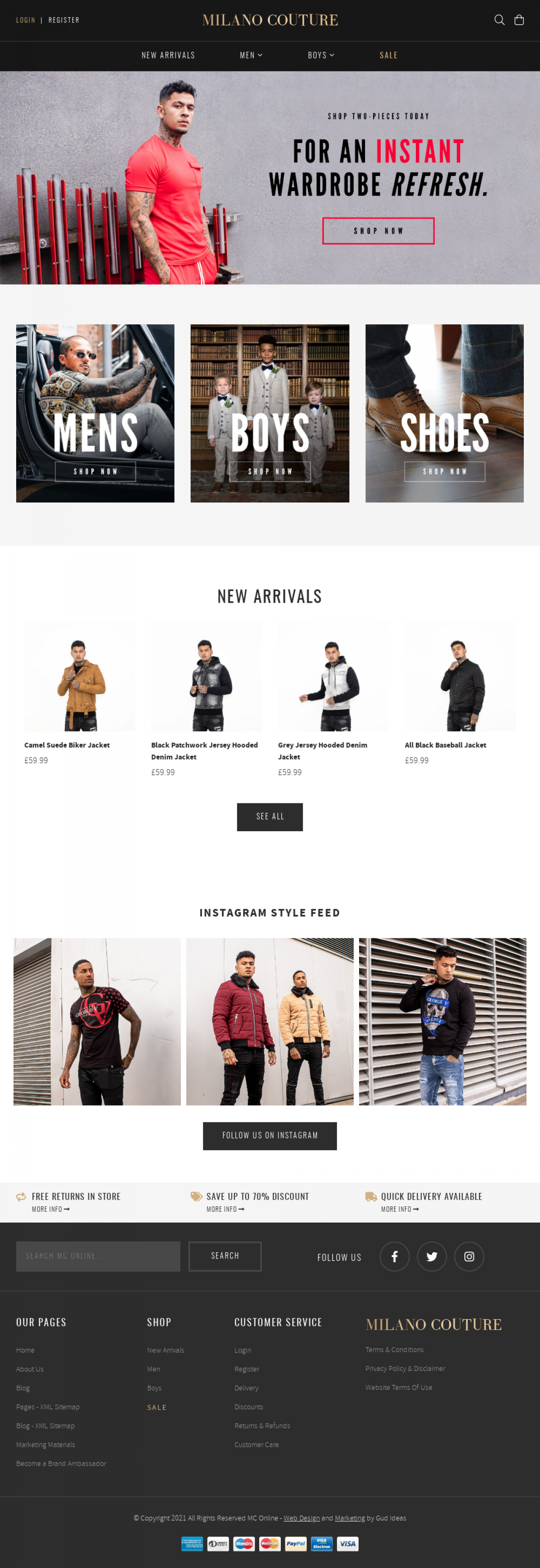Open the Login link in header

26,20
